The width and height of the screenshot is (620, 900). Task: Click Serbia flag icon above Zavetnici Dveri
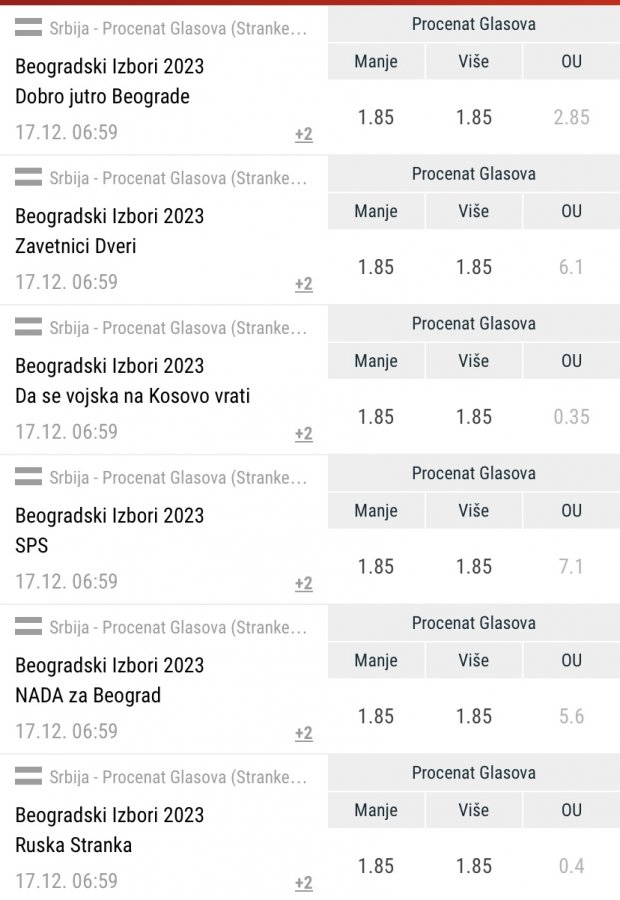tap(28, 178)
